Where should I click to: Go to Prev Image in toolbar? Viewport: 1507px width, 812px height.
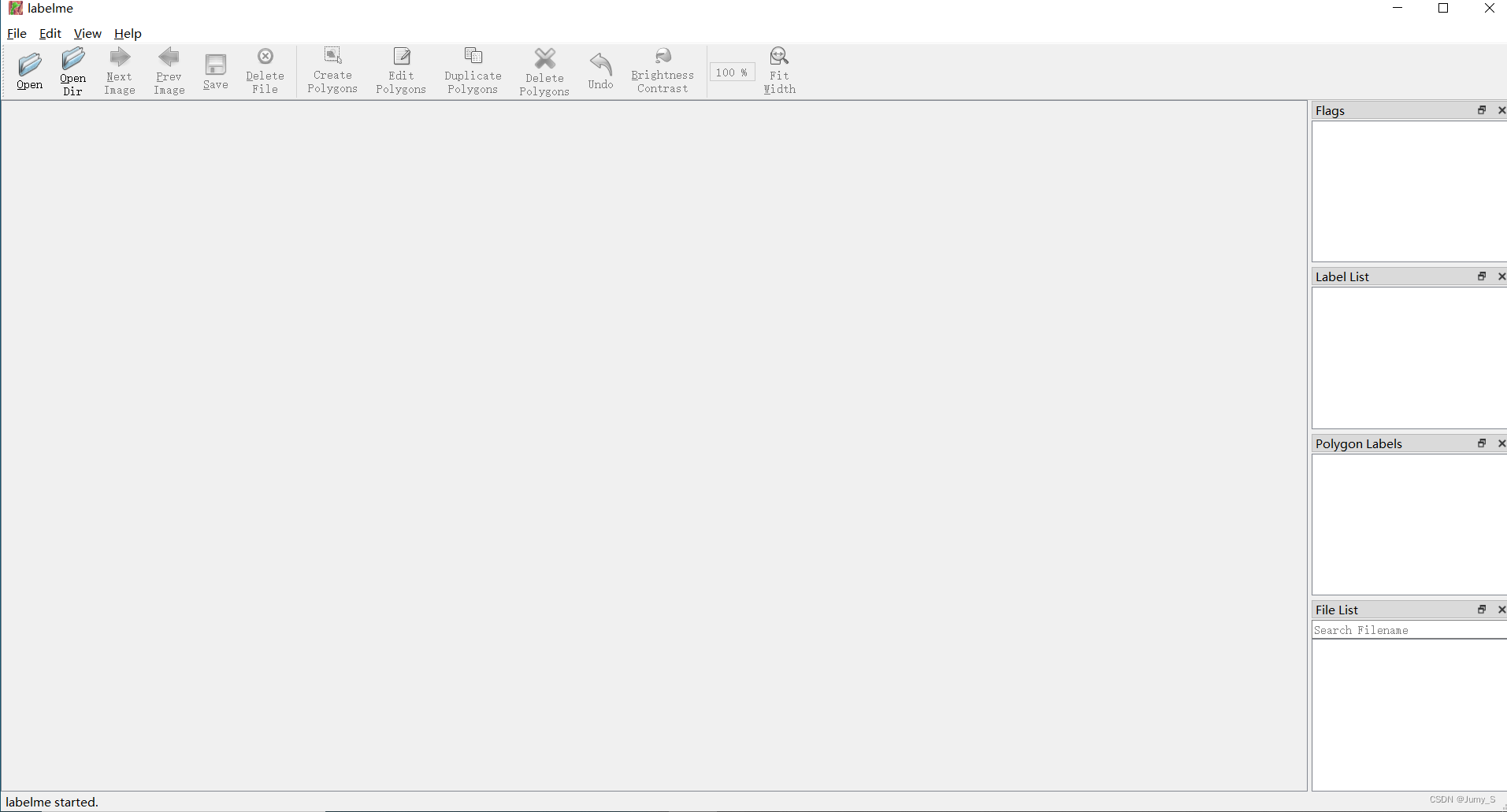pos(169,71)
